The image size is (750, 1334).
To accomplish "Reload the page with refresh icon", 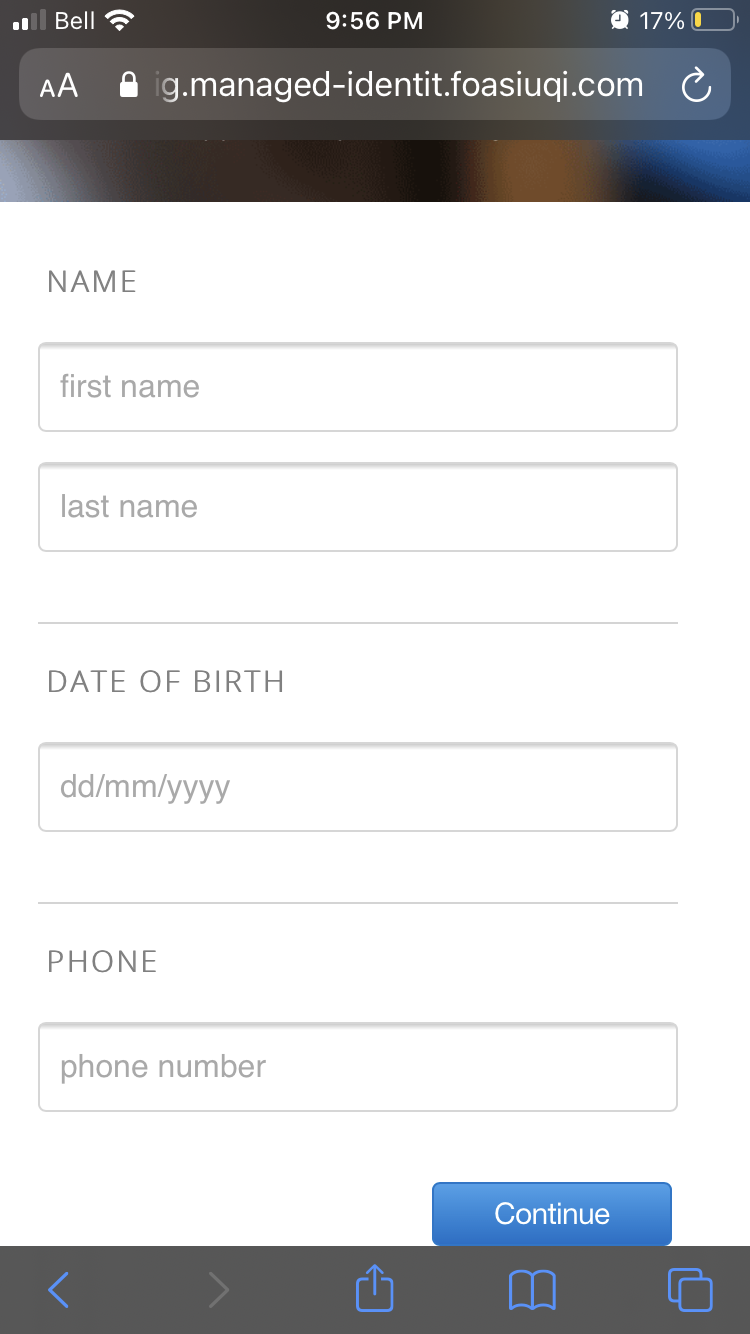I will [696, 87].
